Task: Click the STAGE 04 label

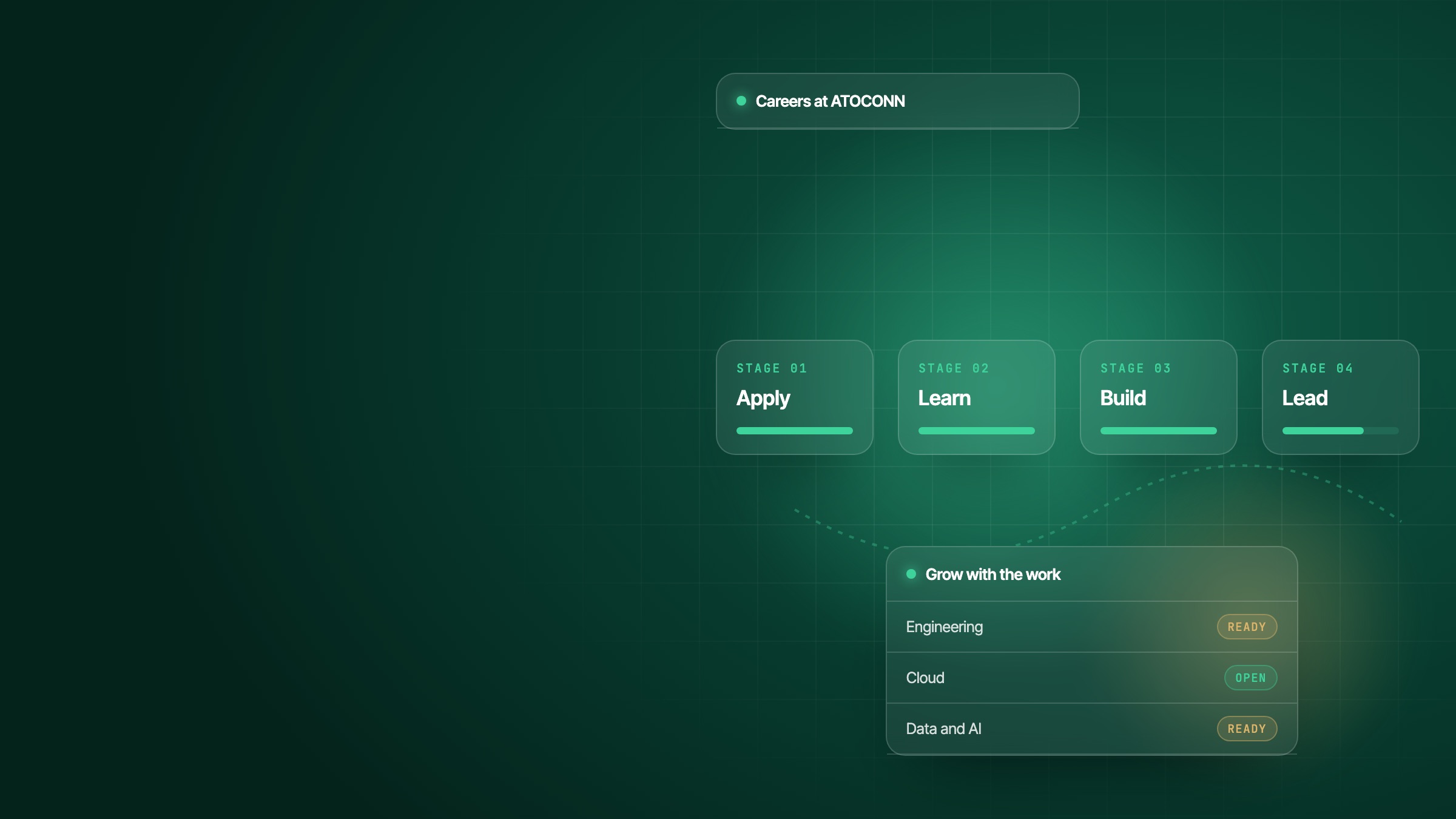Action: click(x=1317, y=368)
